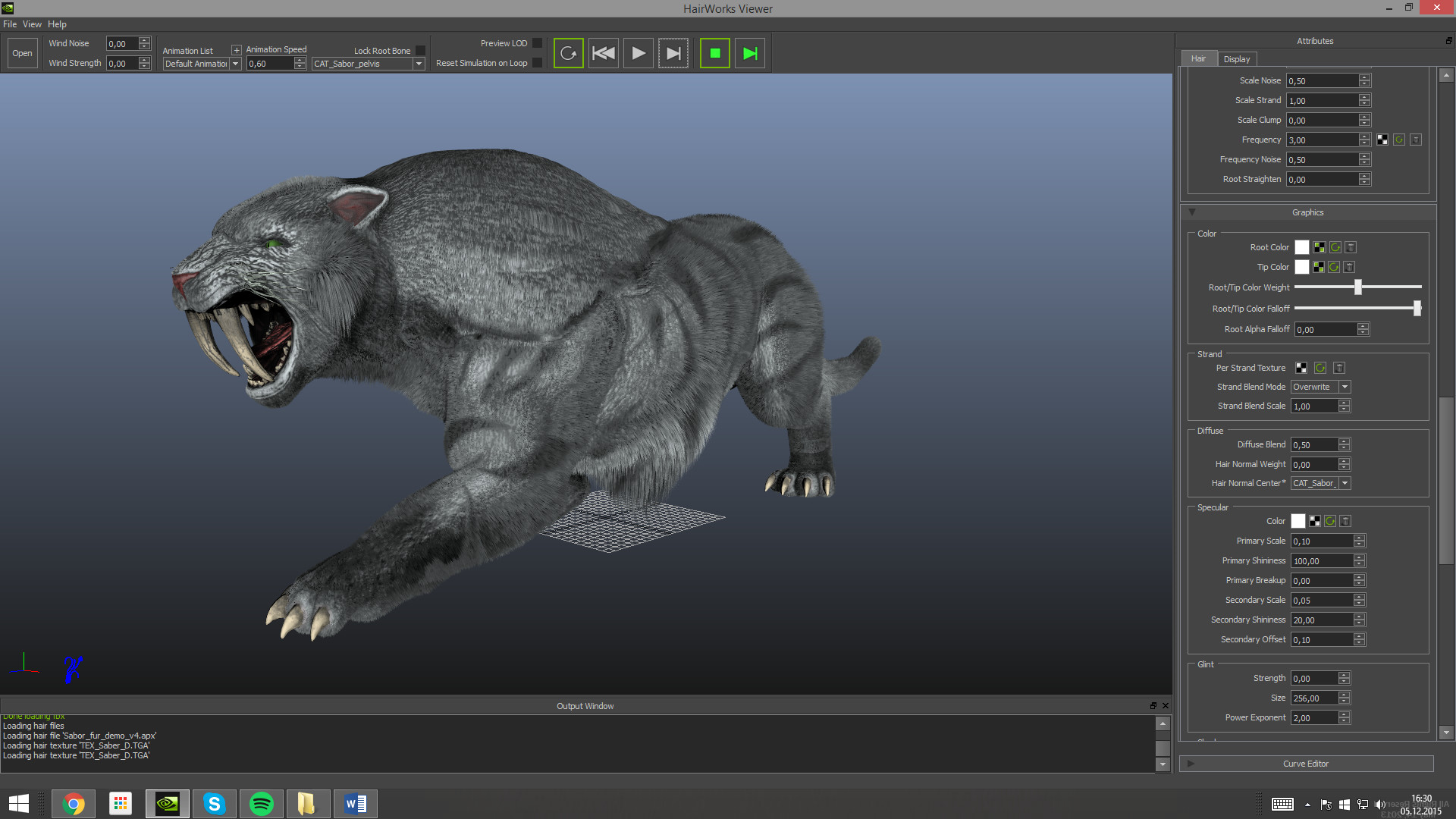
Task: Rewind the animation to start
Action: click(x=604, y=53)
